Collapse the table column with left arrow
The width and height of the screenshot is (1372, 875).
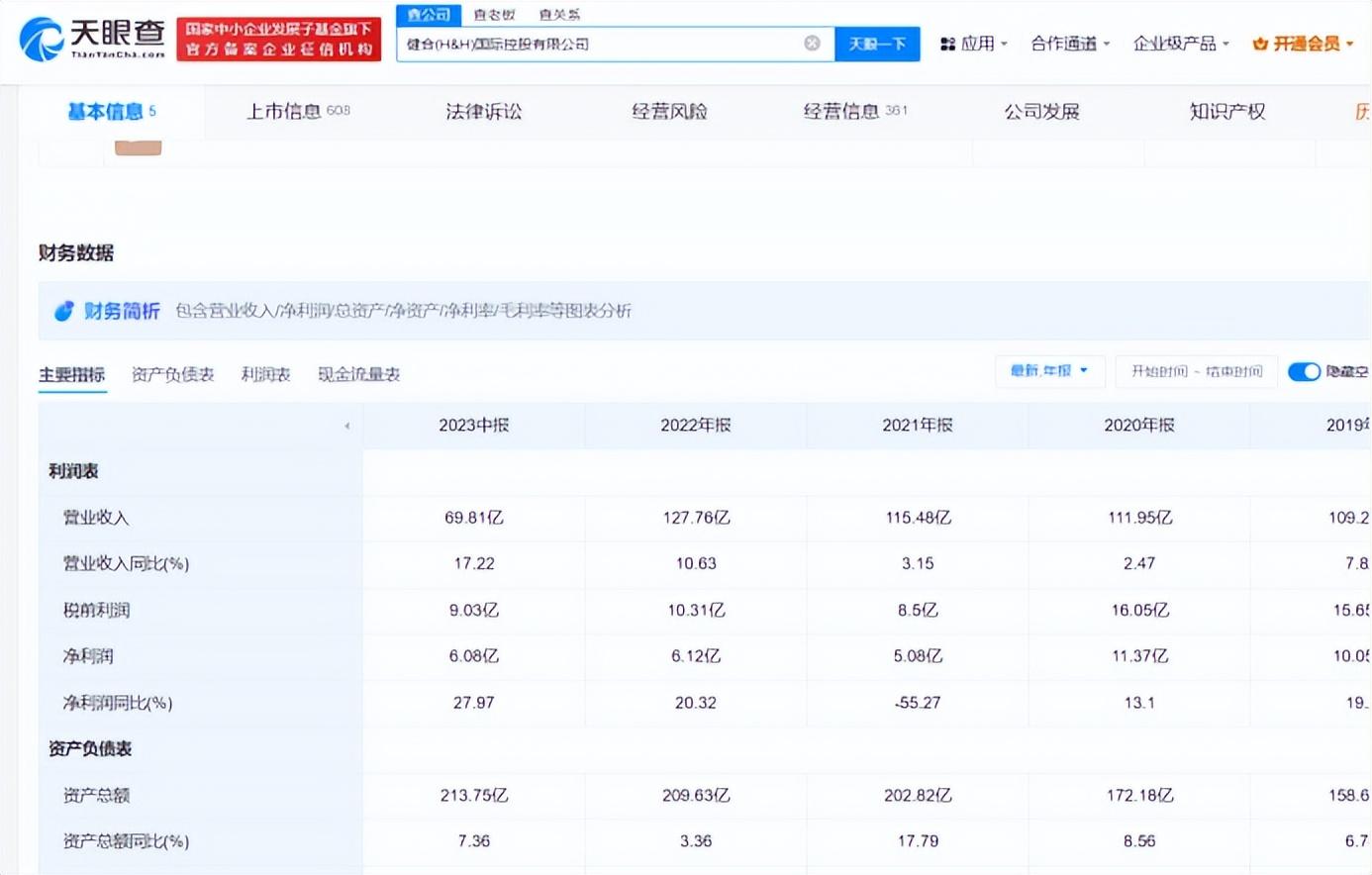click(346, 426)
